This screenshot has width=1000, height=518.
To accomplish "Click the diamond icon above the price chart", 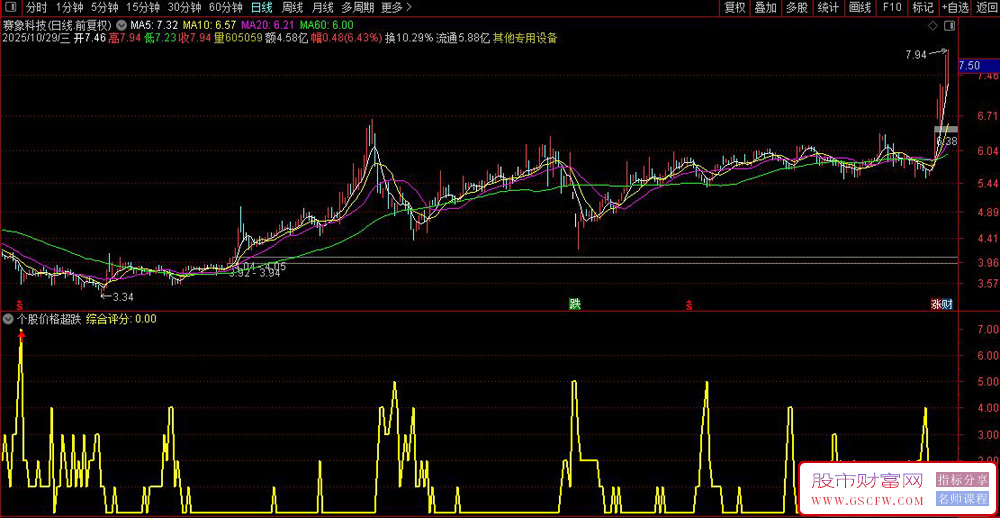I will tap(933, 24).
